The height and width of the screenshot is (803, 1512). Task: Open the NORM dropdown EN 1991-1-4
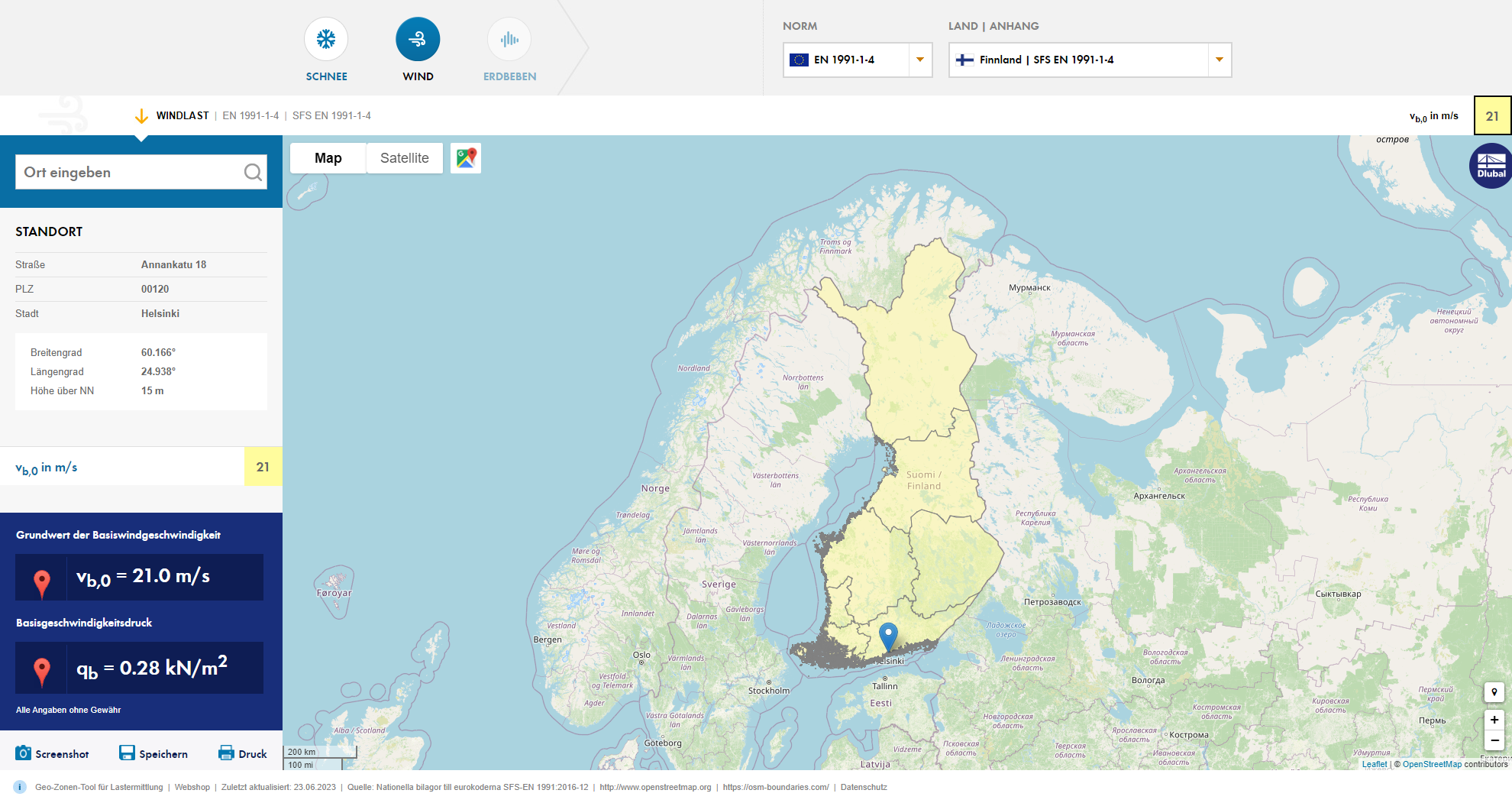[x=920, y=60]
